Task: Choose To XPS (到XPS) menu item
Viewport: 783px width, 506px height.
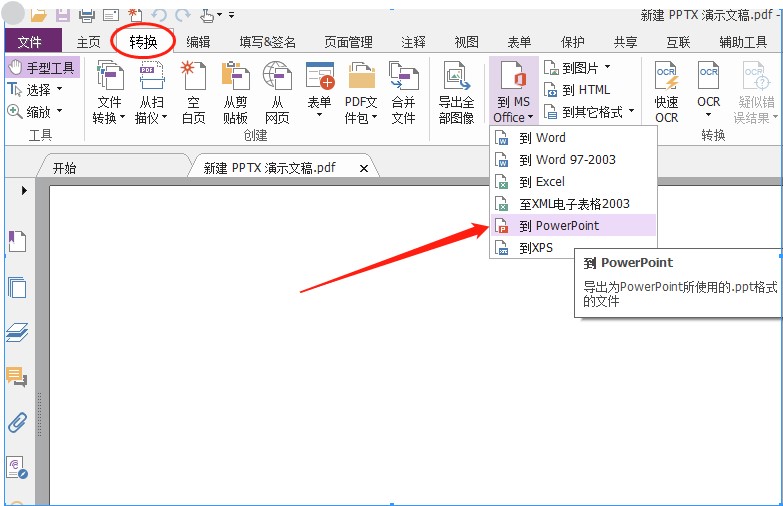Action: (532, 247)
